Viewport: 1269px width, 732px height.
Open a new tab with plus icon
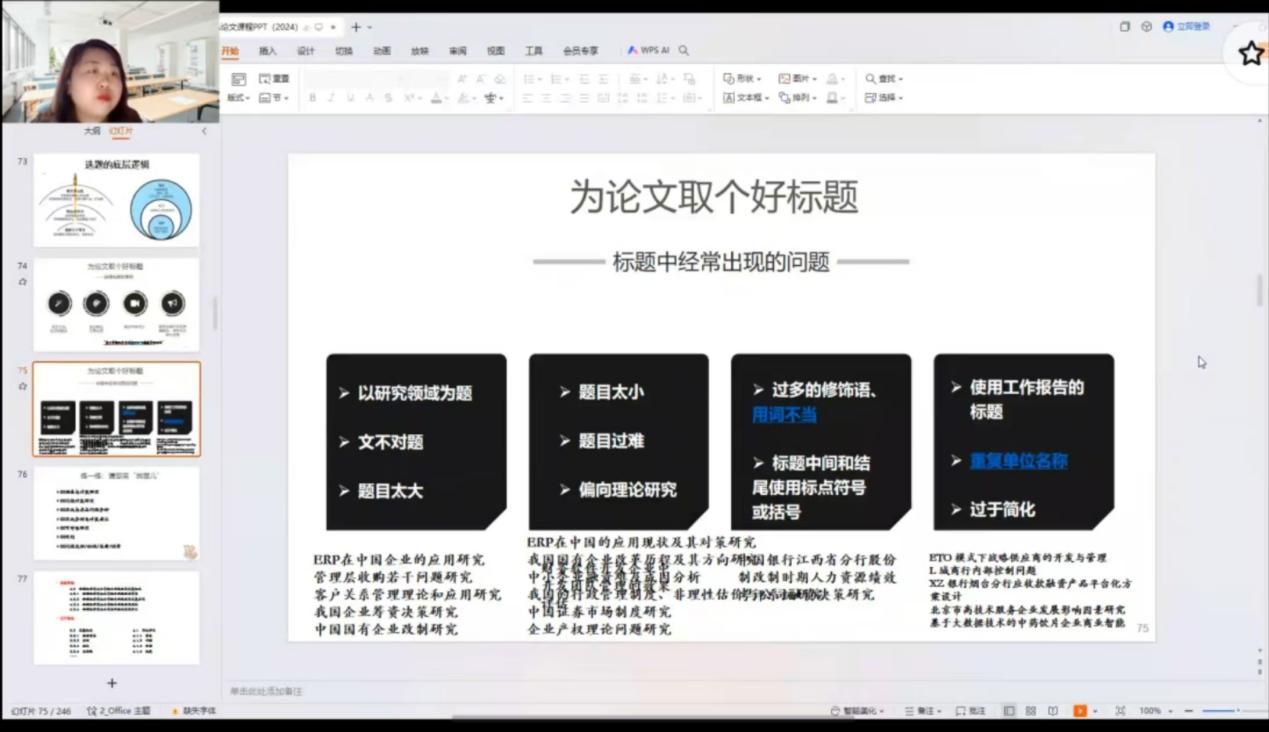355,27
